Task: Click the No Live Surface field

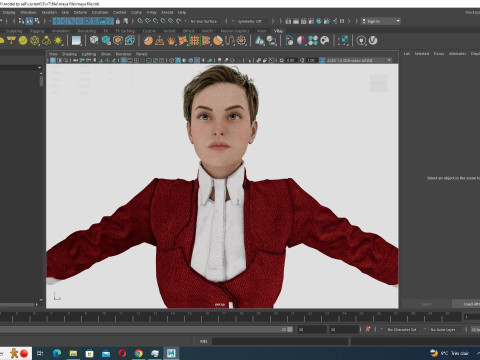Action: coord(205,21)
